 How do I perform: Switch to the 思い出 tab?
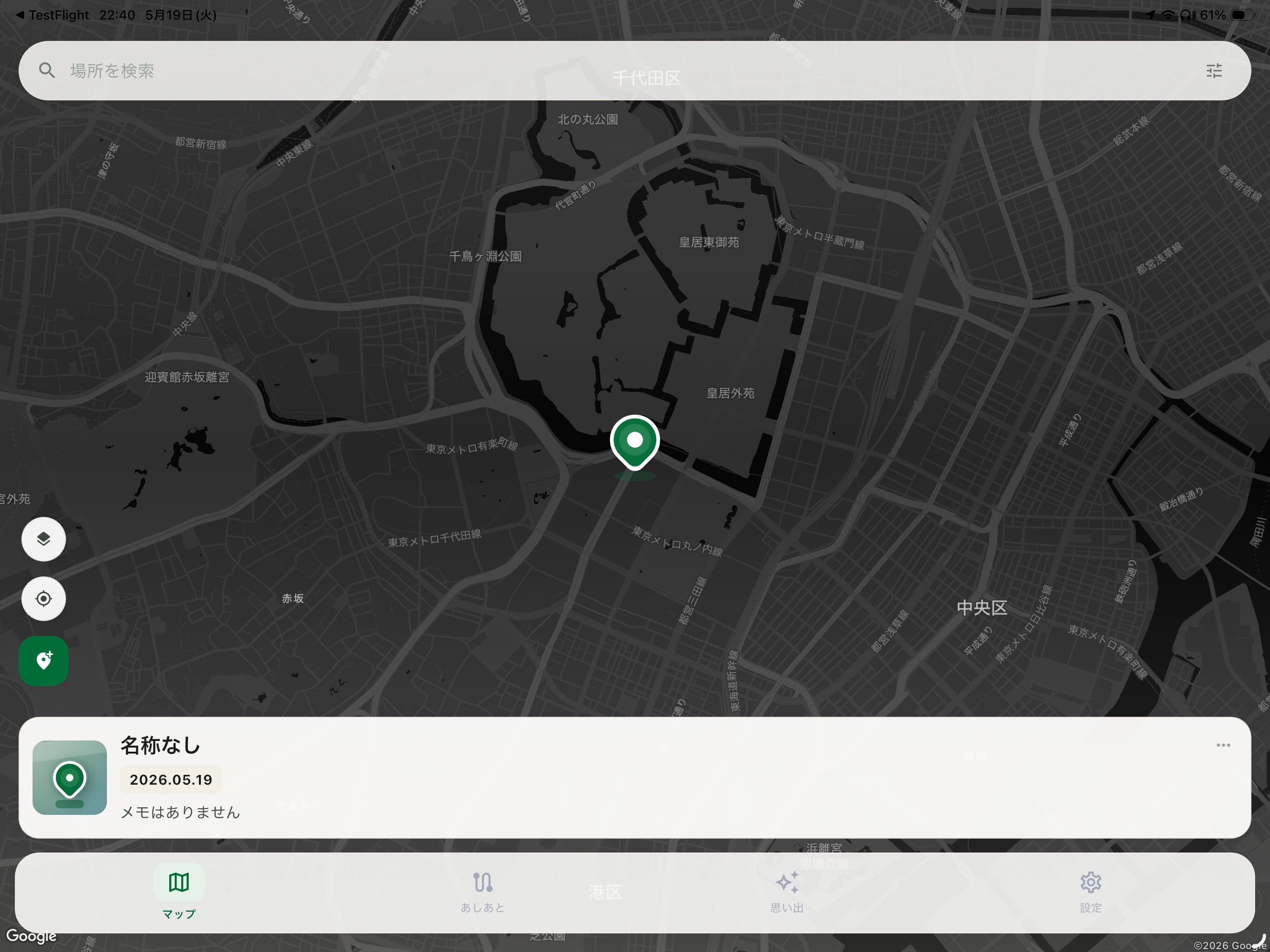coord(787,892)
